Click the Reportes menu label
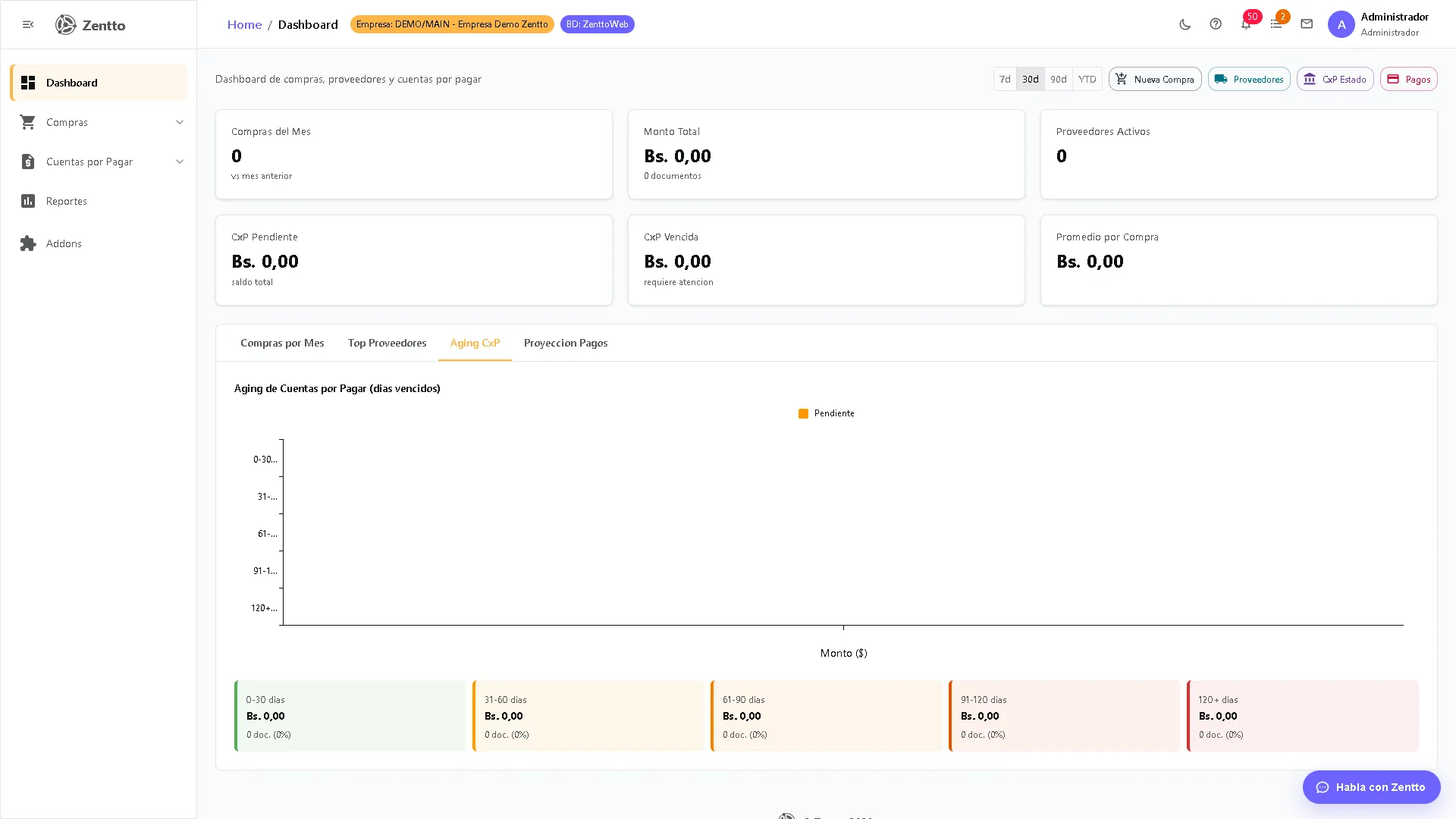1456x819 pixels. click(67, 201)
